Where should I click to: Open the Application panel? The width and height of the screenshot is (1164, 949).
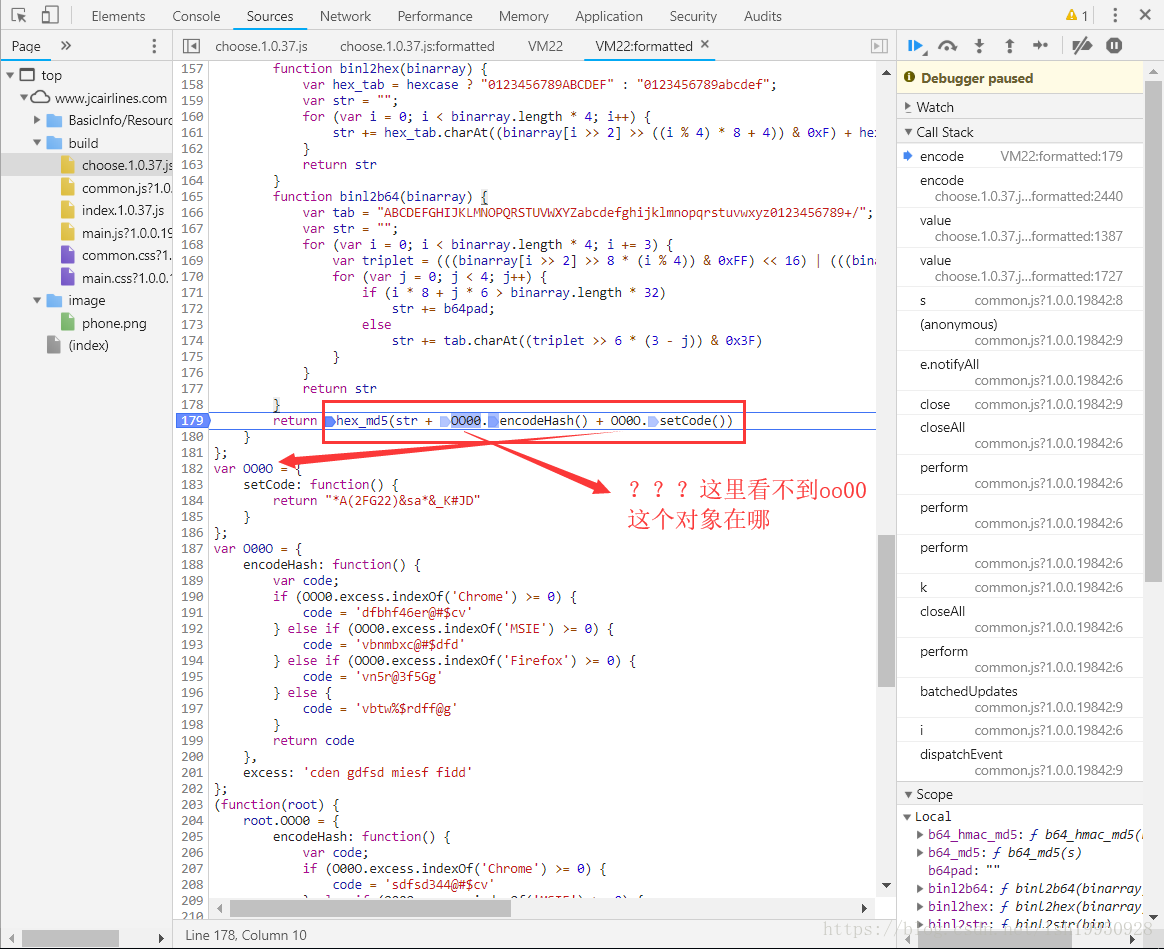[609, 16]
